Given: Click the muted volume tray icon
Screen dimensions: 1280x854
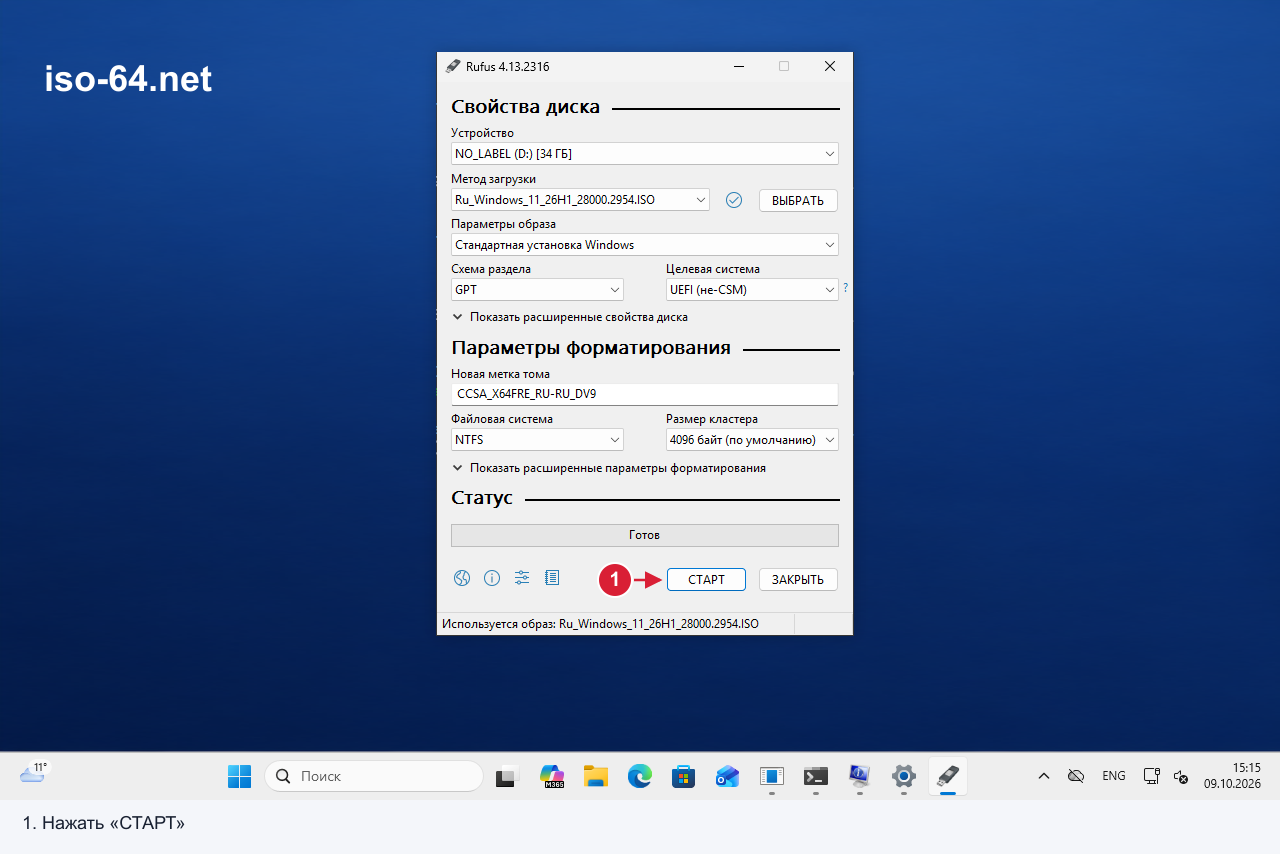Looking at the screenshot, I should [x=1181, y=776].
